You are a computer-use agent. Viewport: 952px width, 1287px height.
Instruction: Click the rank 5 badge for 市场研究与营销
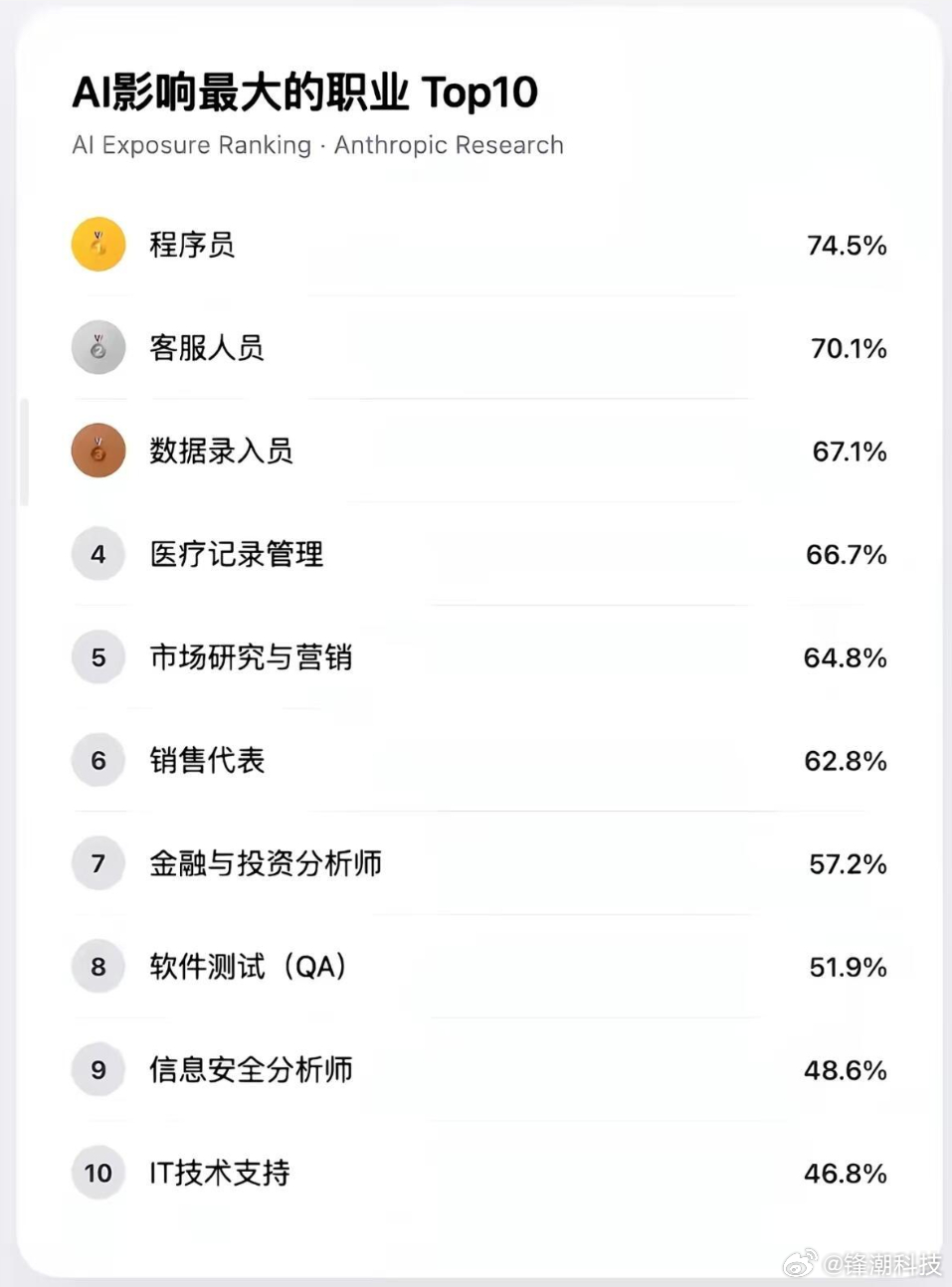(x=98, y=657)
